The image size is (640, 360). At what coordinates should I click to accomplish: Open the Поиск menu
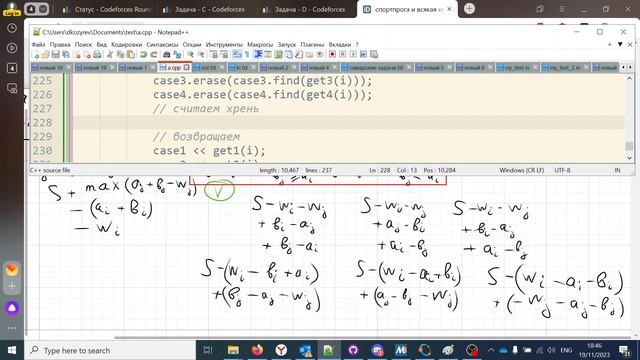point(83,44)
